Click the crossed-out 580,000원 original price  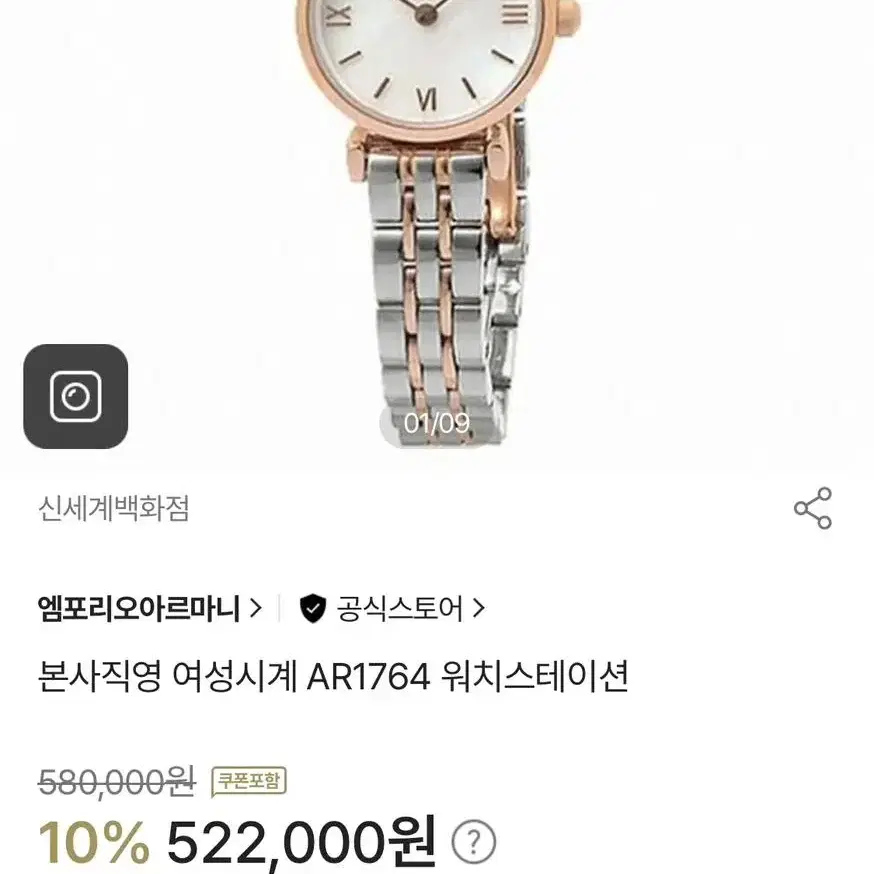[x=116, y=782]
